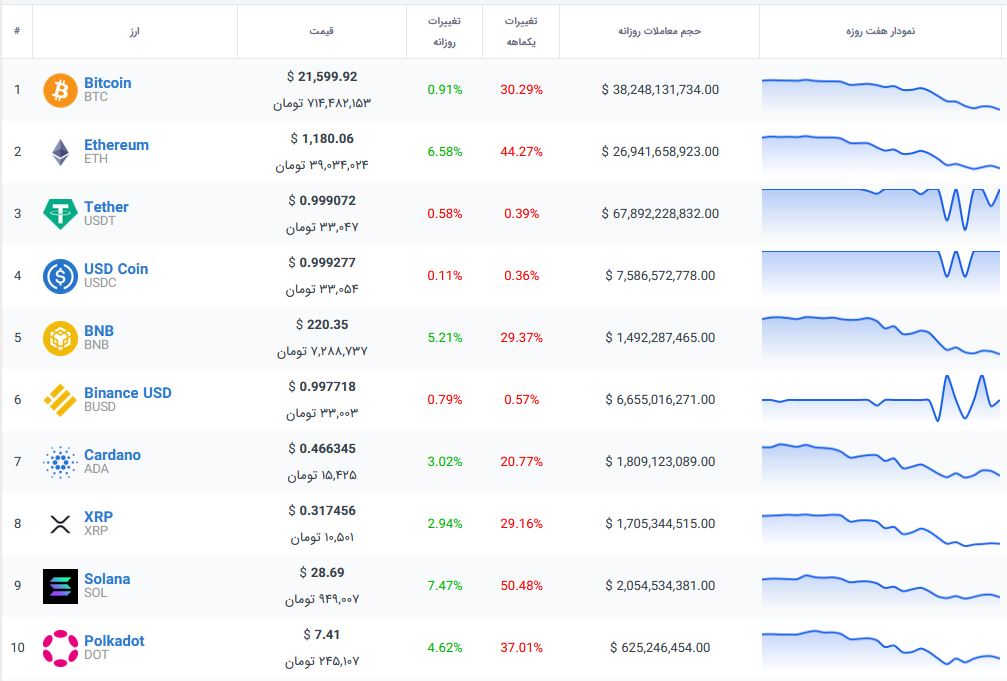Click Solana daily change 7.47%
The width and height of the screenshot is (1007, 681).
pos(444,586)
